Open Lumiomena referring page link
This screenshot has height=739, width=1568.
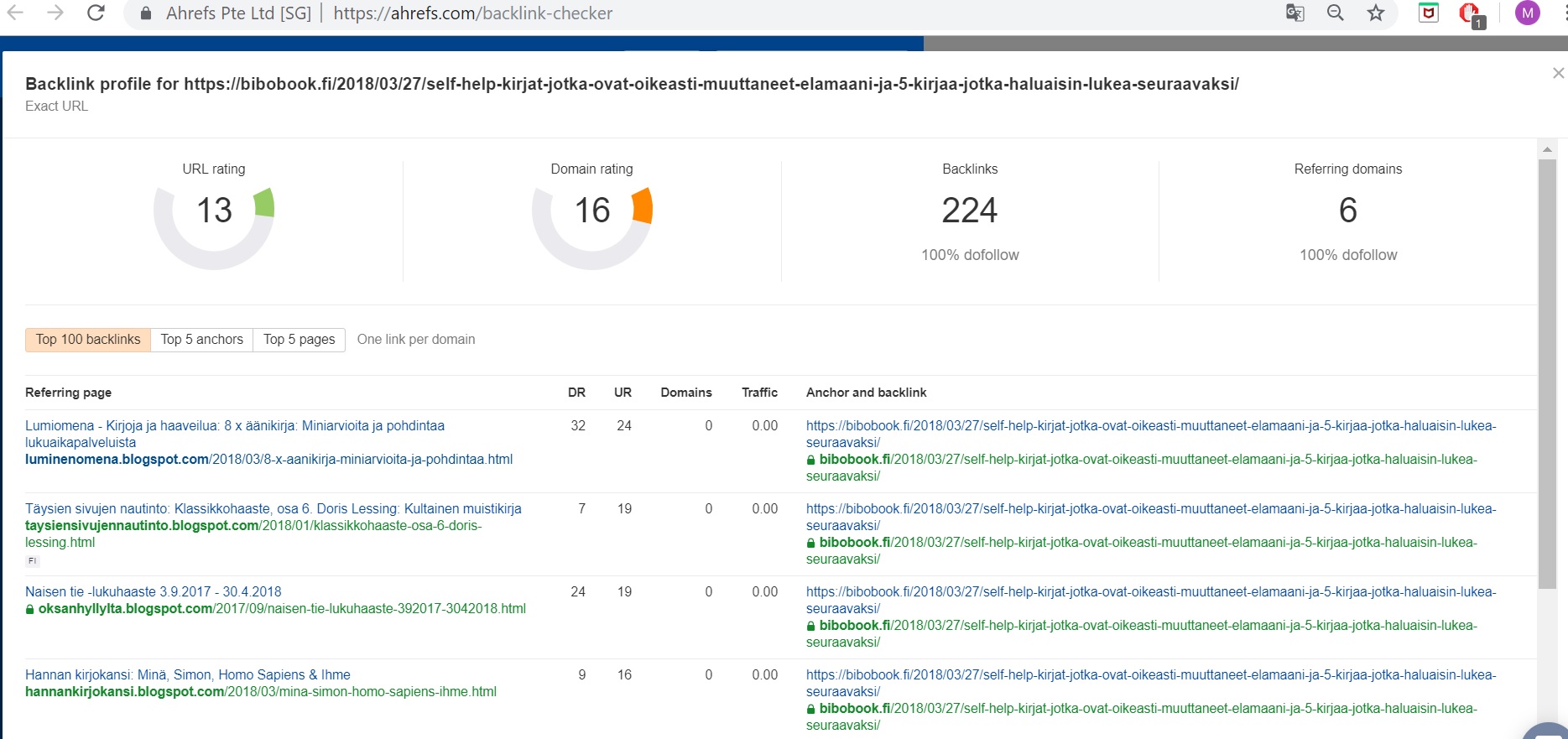[x=235, y=426]
